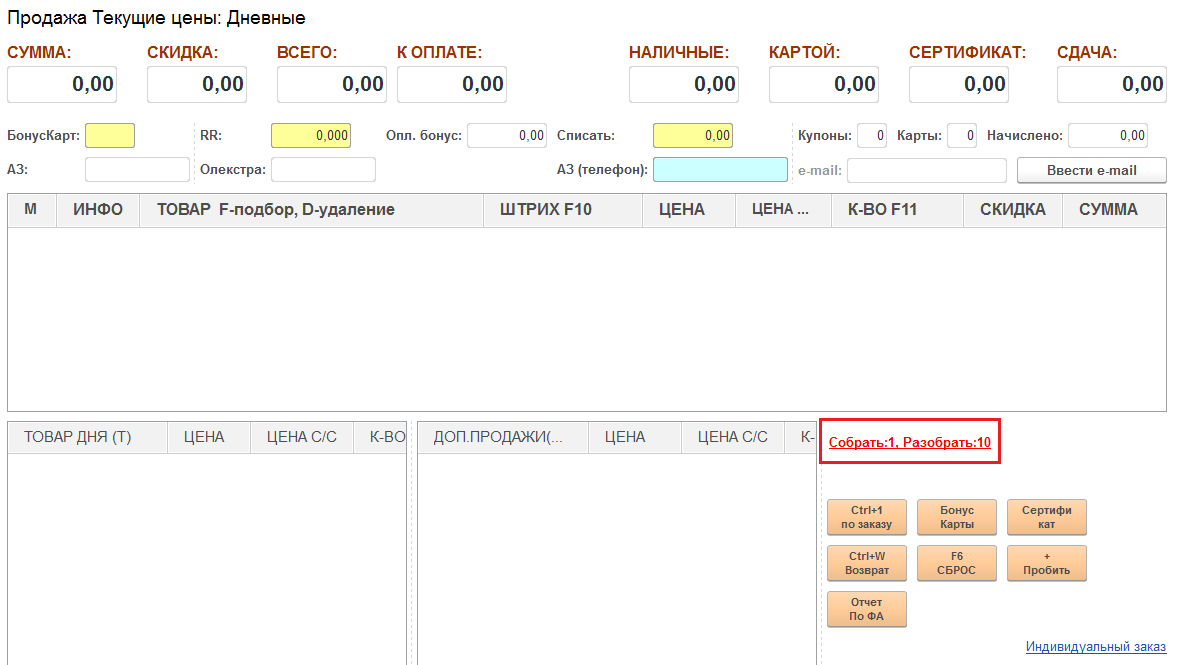Click the 'ШТРИХ F10' column header

[x=546, y=210]
